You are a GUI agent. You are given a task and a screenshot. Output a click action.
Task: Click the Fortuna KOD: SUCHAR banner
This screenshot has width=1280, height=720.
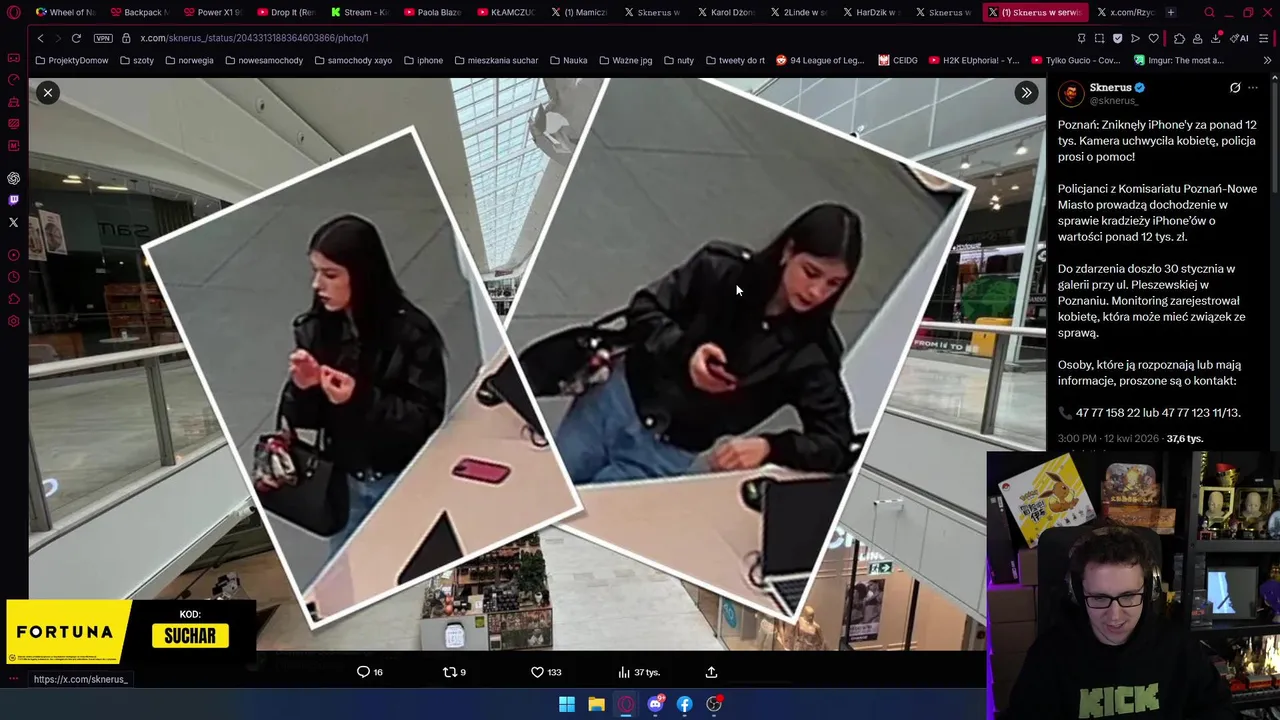130,632
